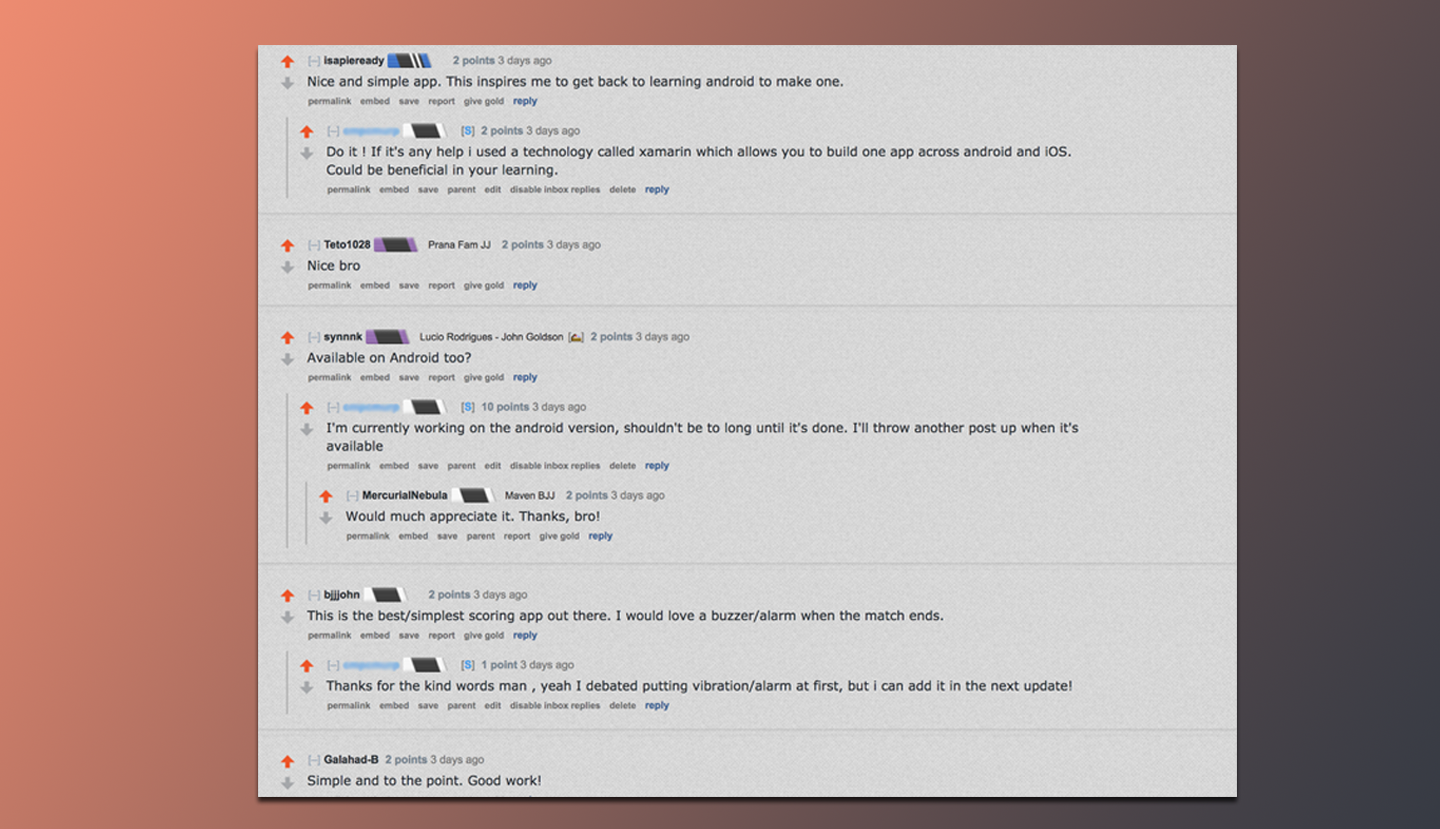Collapse synnnk's comment thread
Image resolution: width=1440 pixels, height=829 pixels.
[314, 337]
